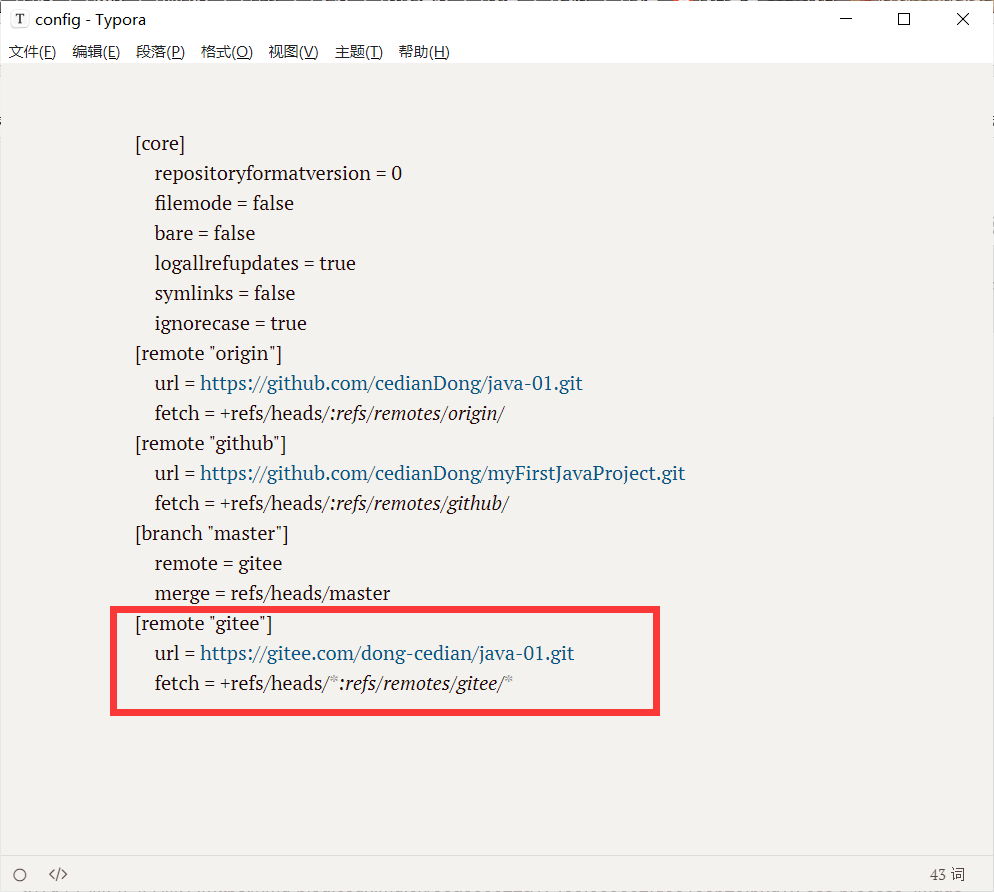Open the 段落(P) menu

(x=160, y=52)
